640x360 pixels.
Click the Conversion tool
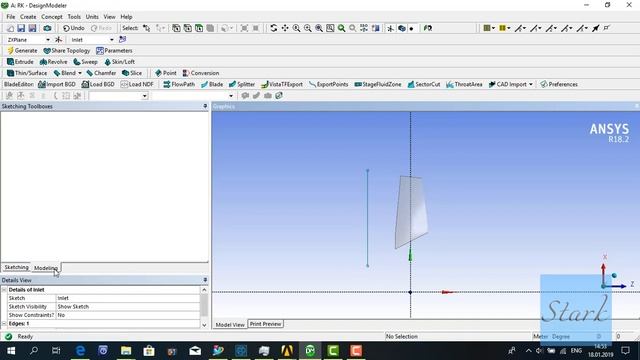[x=201, y=73]
